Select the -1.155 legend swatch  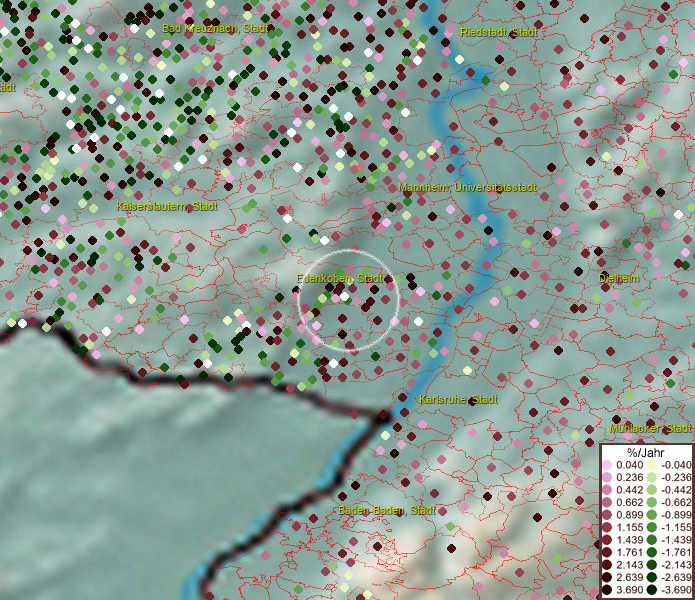652,527
